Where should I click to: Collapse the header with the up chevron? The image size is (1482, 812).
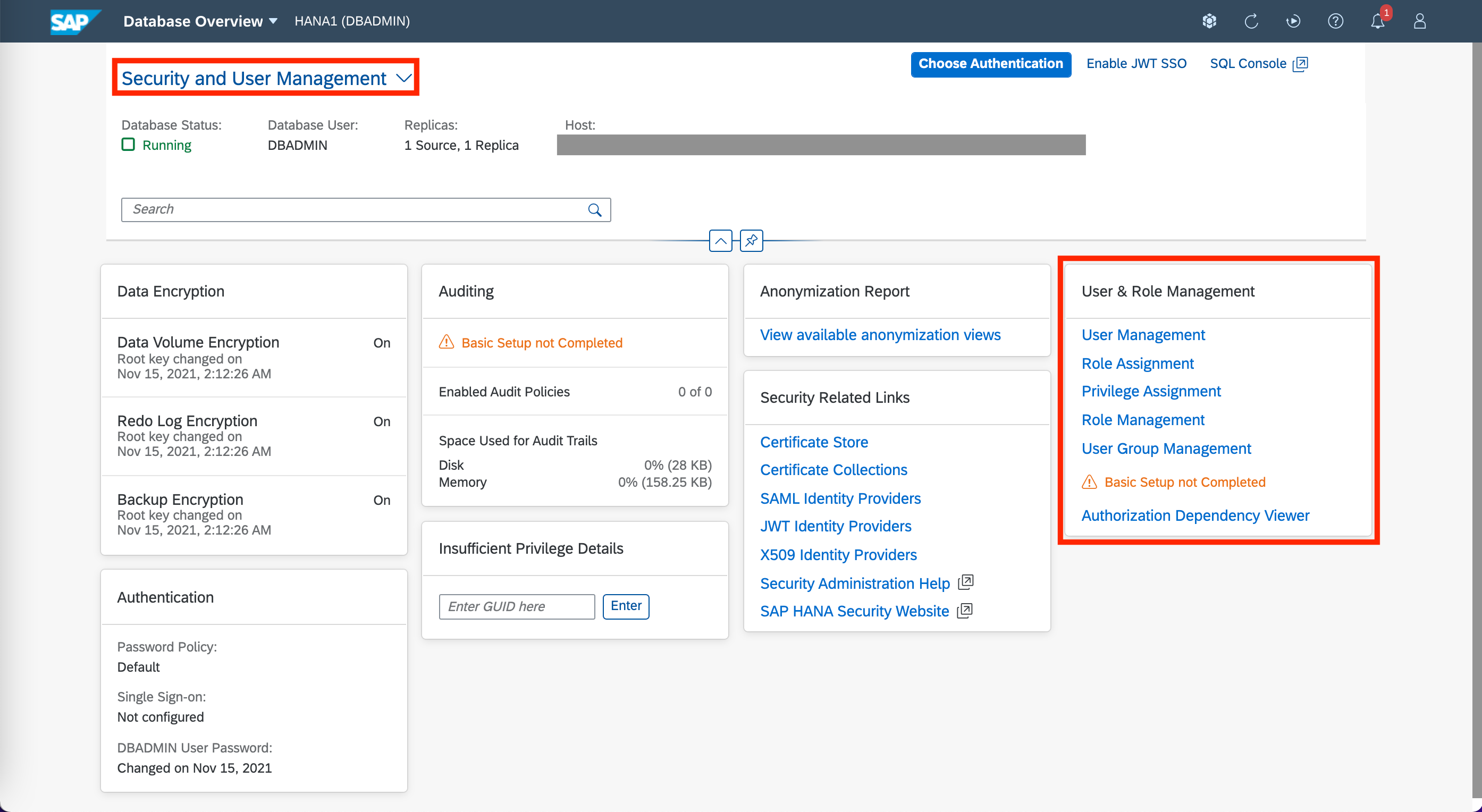[720, 240]
